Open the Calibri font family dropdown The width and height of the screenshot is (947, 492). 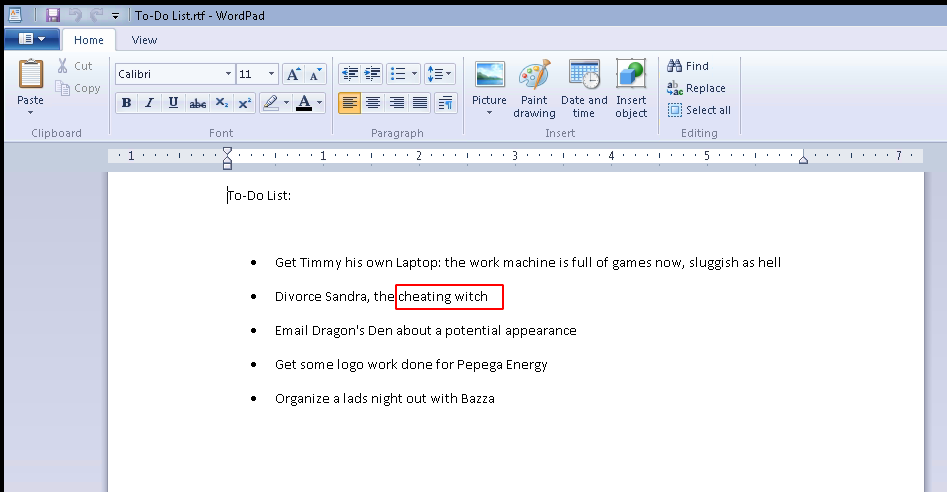pos(227,74)
